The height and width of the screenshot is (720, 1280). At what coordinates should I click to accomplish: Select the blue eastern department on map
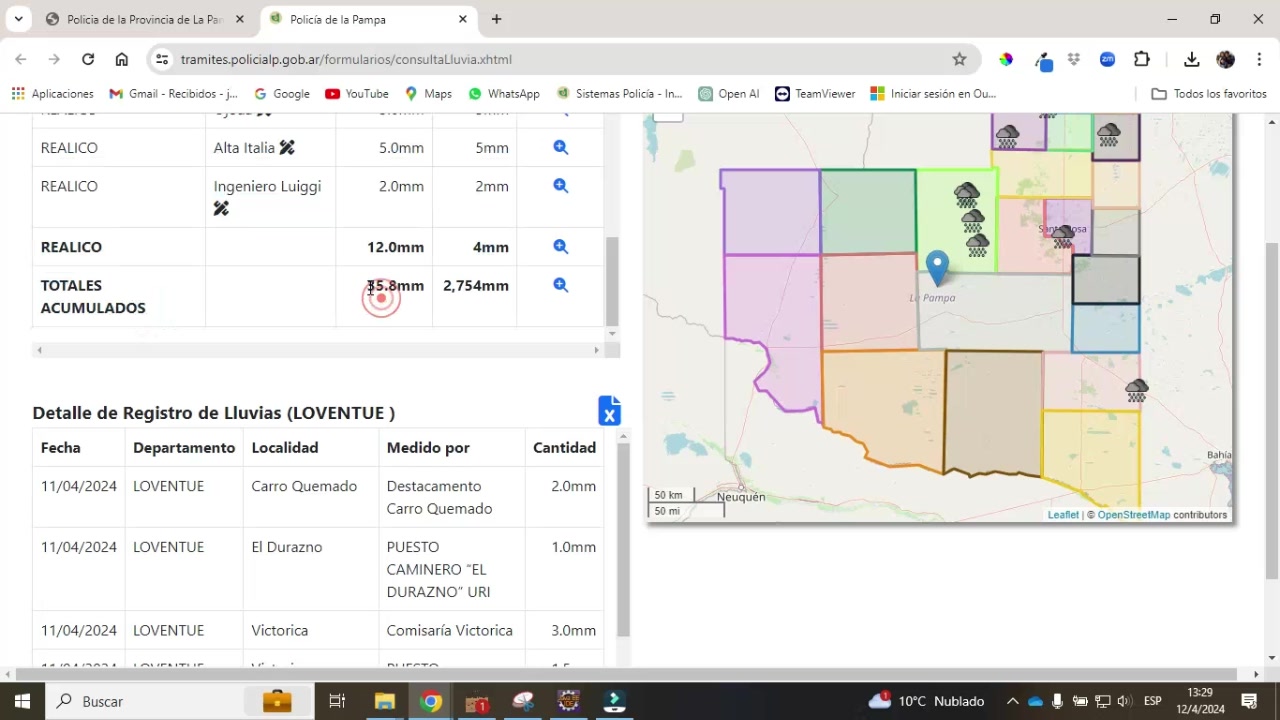tap(1105, 328)
